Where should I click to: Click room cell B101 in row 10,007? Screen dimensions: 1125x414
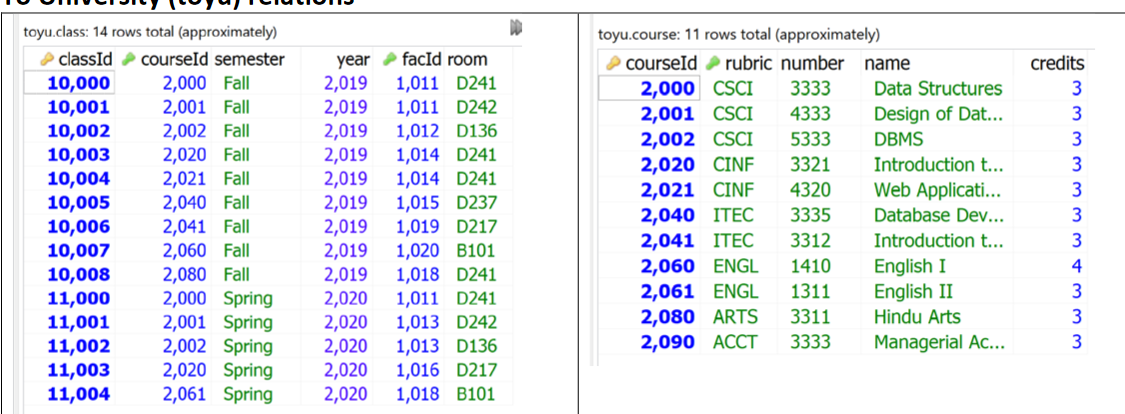coord(475,250)
